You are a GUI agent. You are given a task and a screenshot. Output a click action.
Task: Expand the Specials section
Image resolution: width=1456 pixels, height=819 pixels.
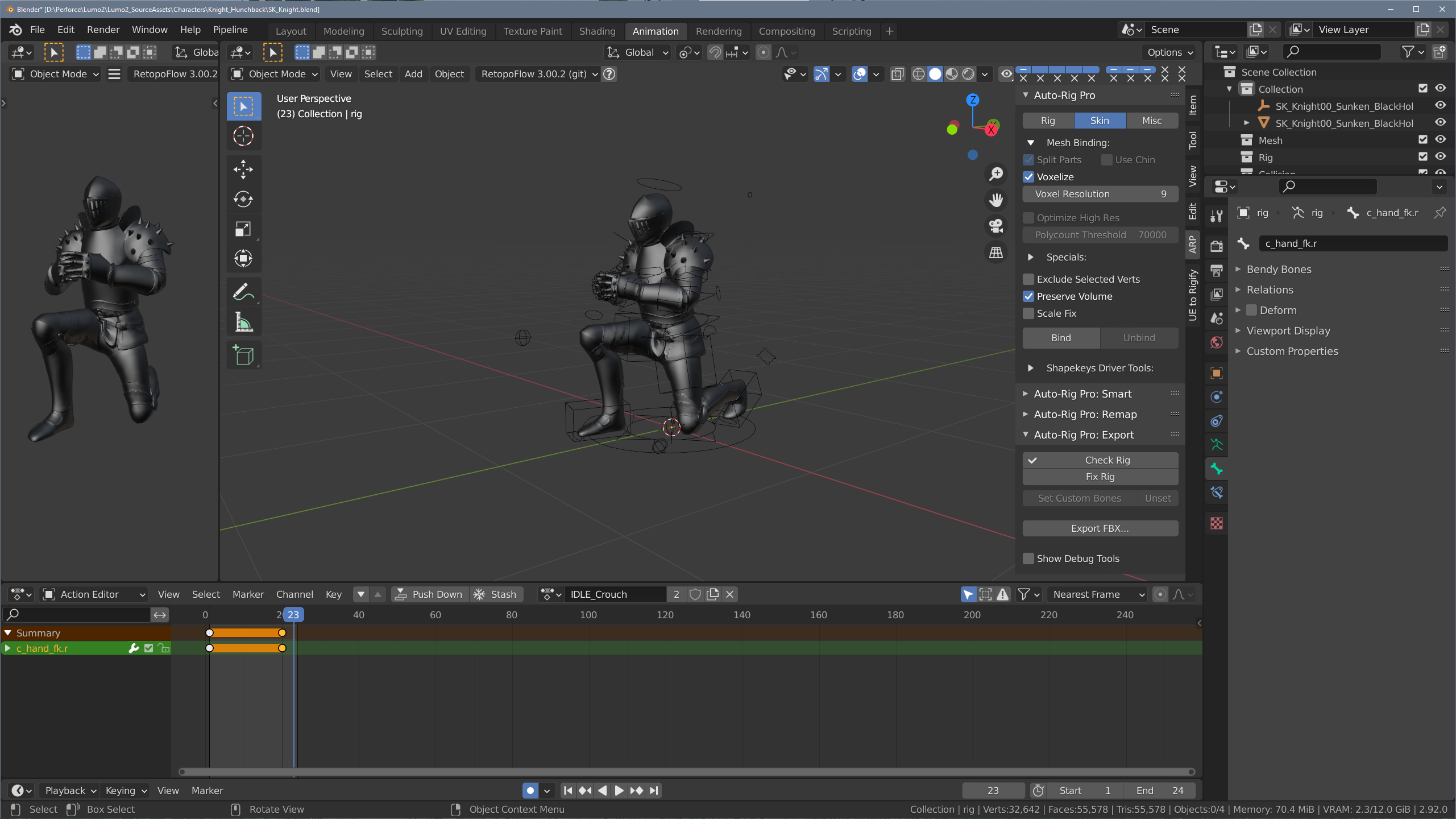[1031, 257]
